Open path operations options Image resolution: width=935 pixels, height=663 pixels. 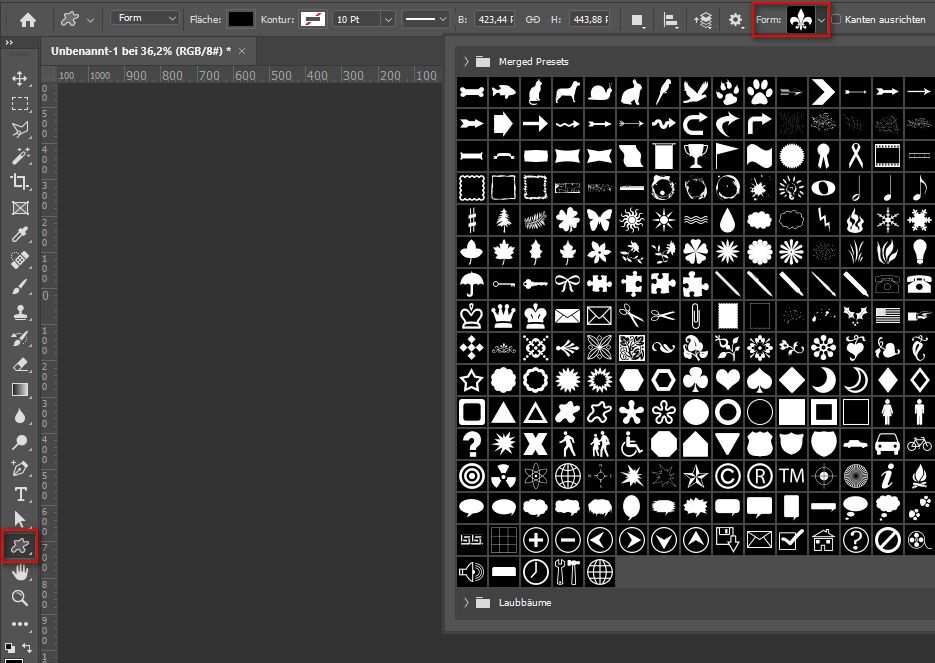(x=637, y=20)
